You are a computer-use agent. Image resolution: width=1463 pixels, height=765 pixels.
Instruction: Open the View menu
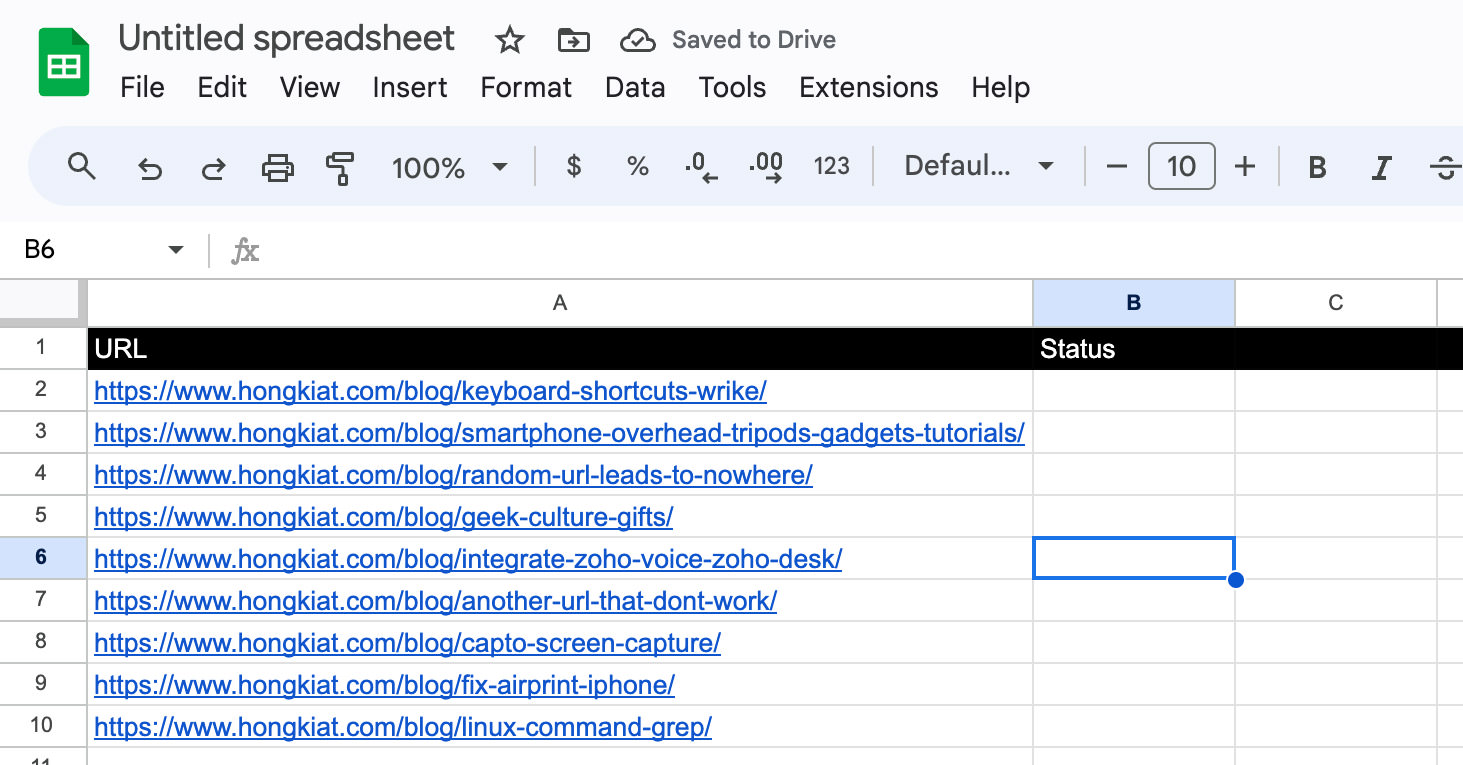point(310,88)
